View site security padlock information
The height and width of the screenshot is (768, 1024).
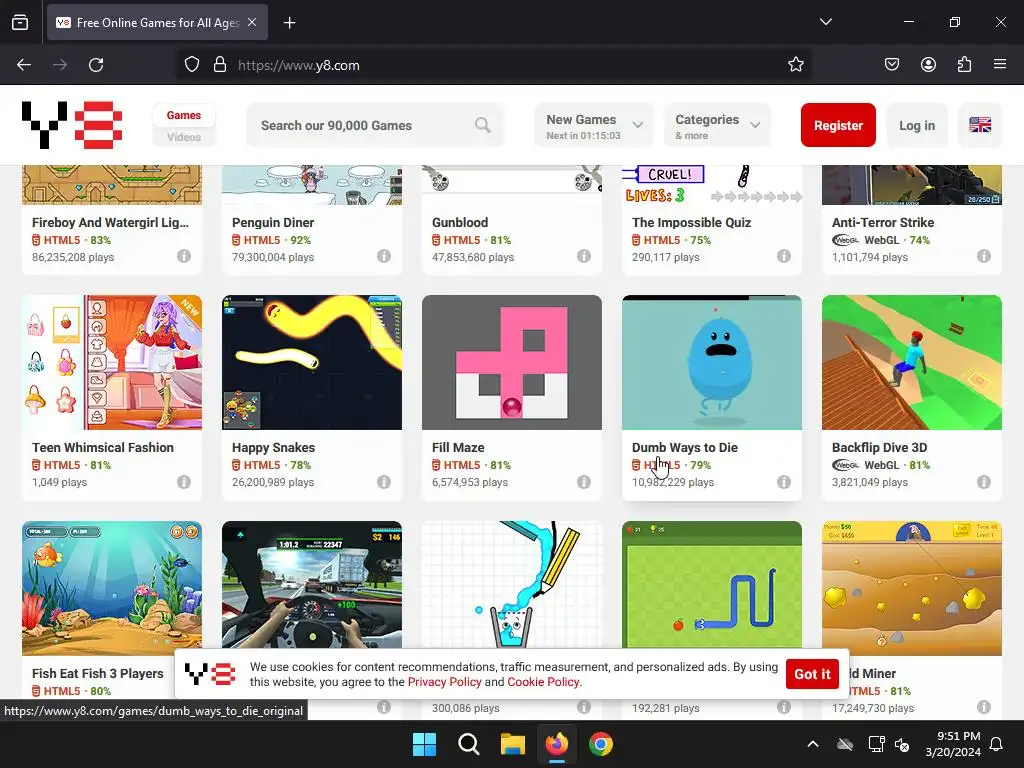(x=220, y=65)
